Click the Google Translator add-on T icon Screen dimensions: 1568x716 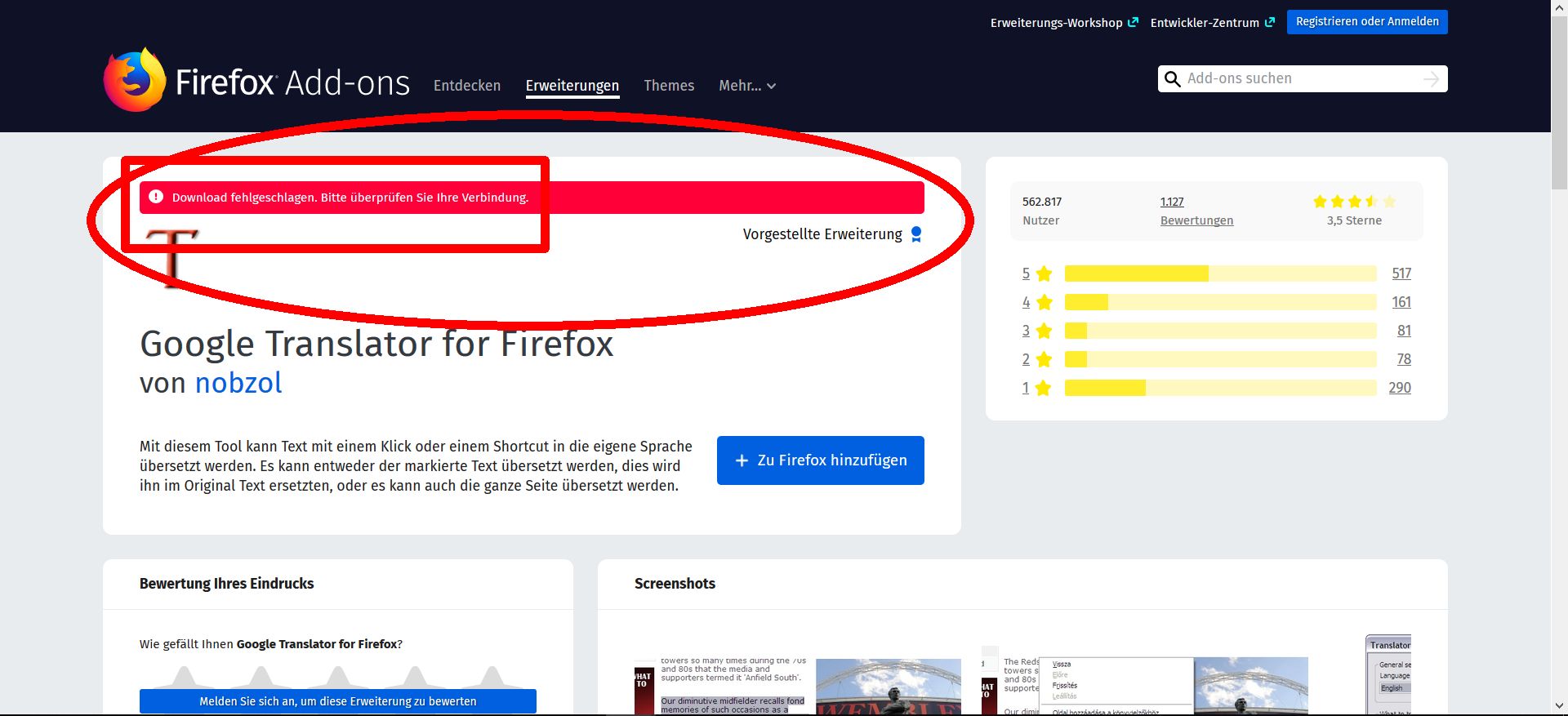[x=171, y=257]
